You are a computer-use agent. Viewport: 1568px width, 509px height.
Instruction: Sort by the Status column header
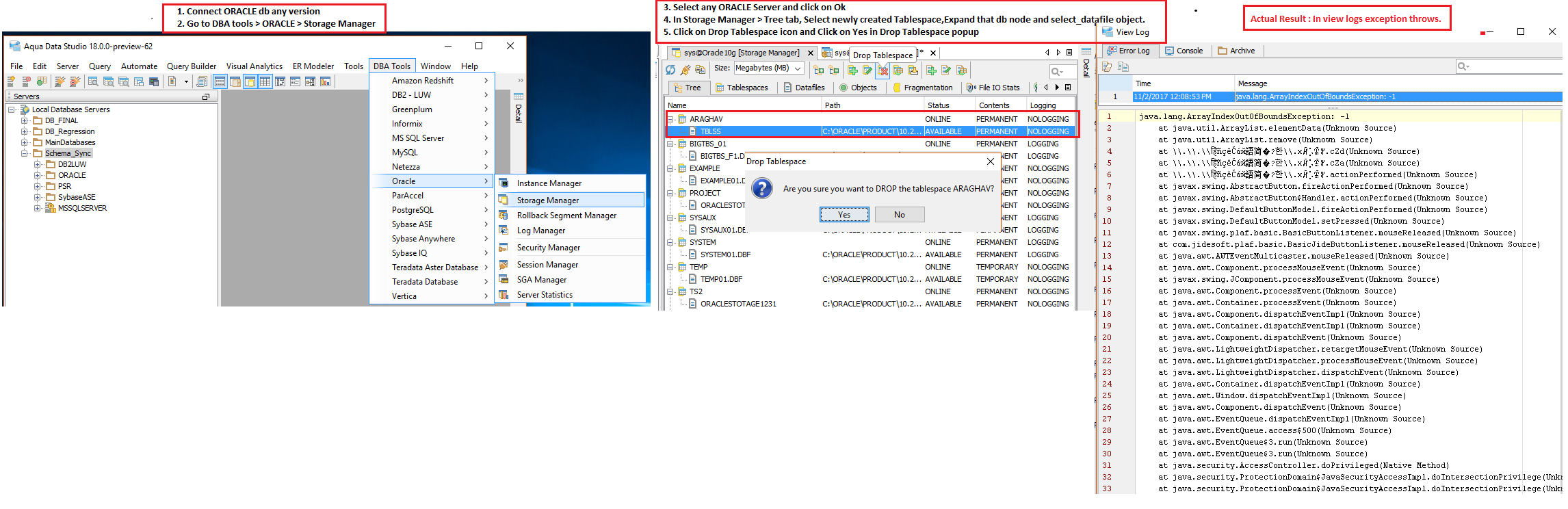point(949,105)
